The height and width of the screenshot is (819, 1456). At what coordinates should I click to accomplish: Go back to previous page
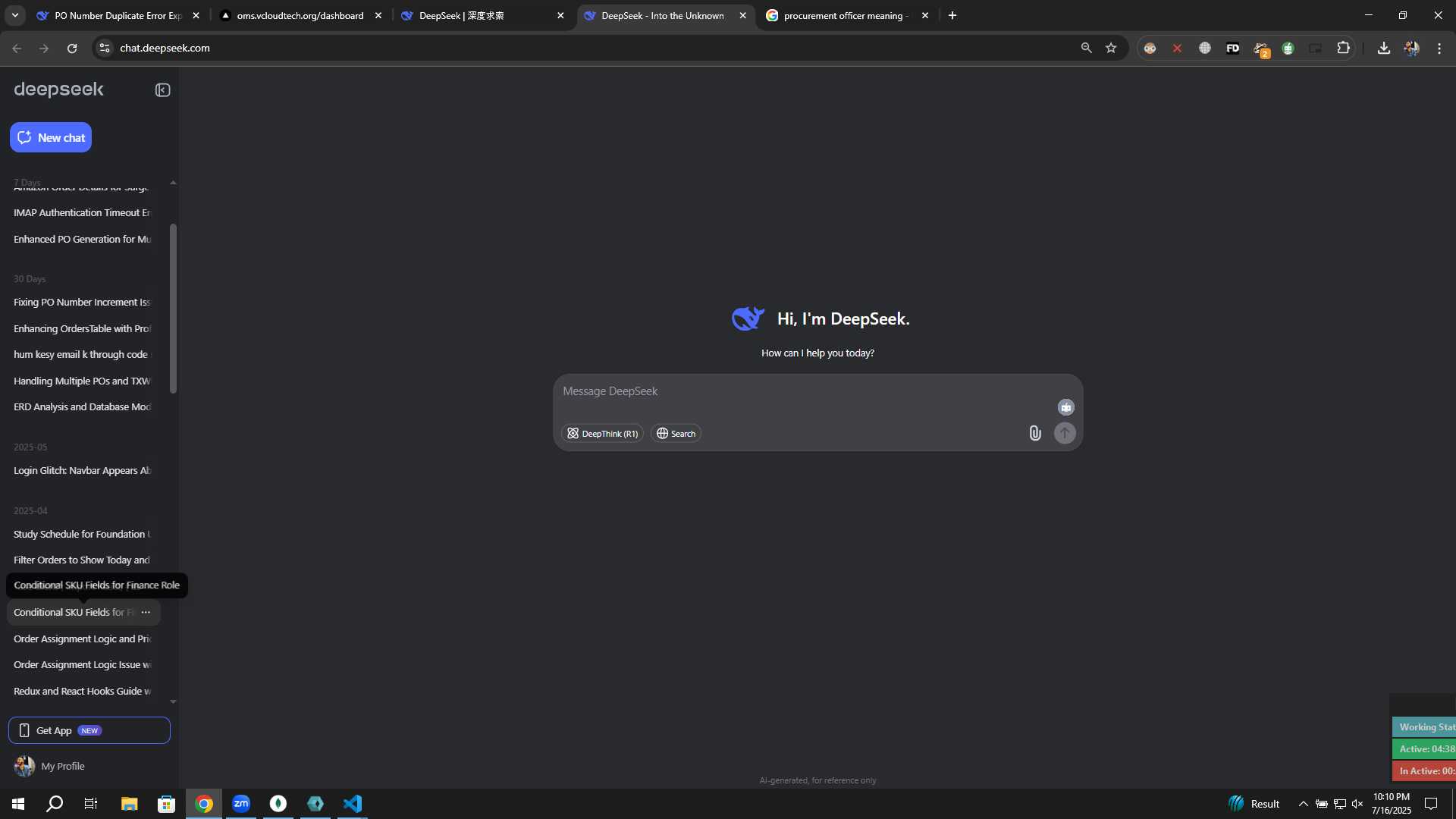[x=17, y=48]
